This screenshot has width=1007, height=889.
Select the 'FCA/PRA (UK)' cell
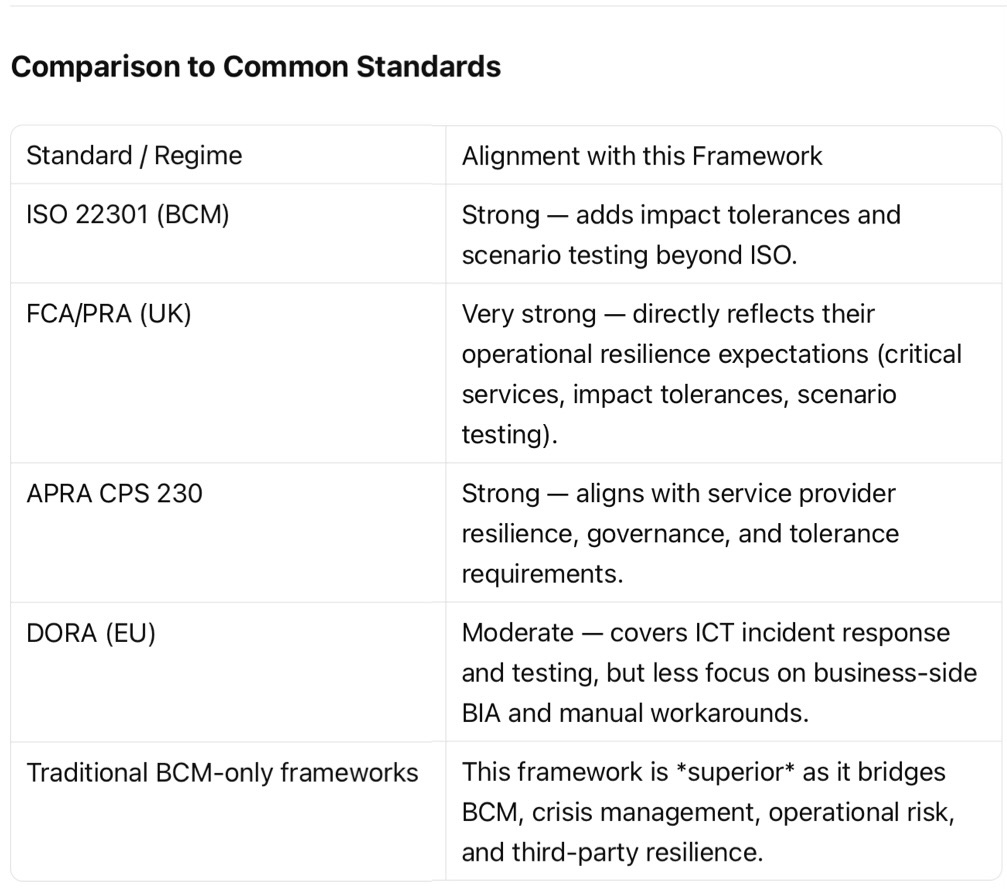point(108,314)
